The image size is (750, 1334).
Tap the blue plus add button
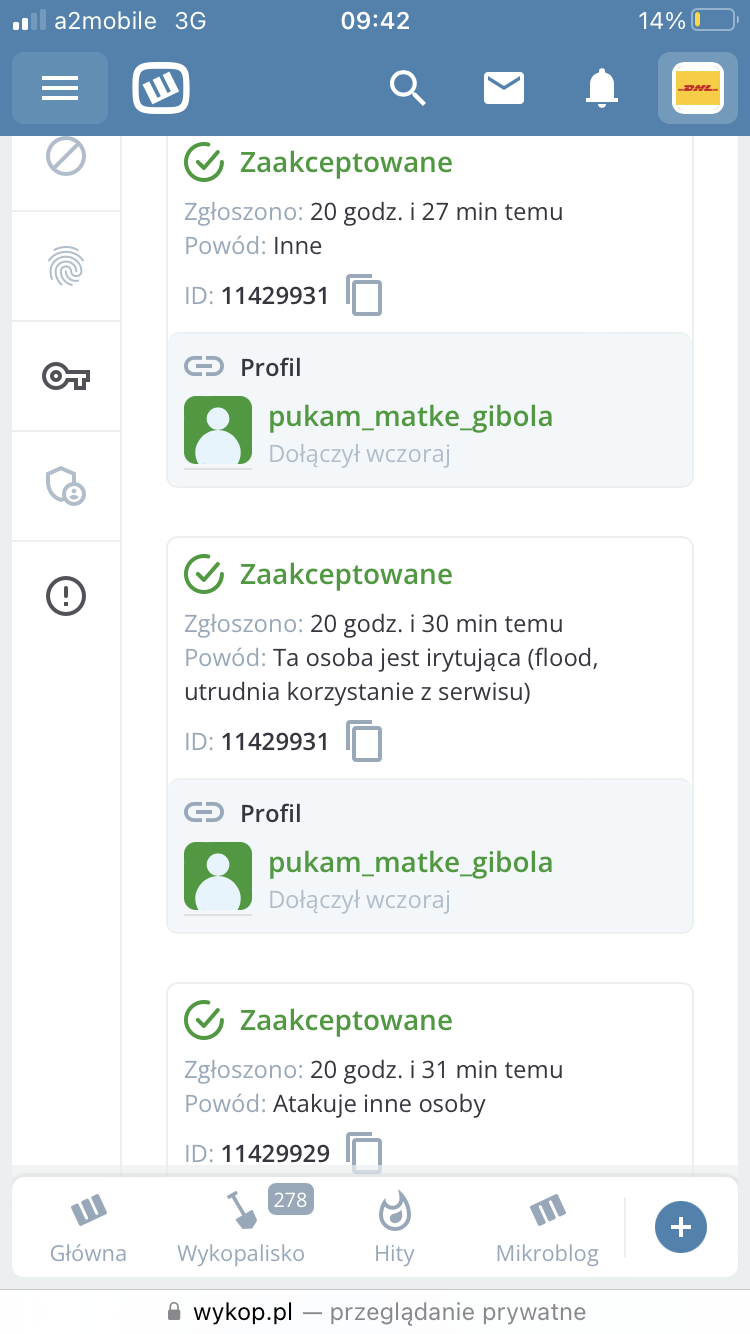tap(681, 1227)
